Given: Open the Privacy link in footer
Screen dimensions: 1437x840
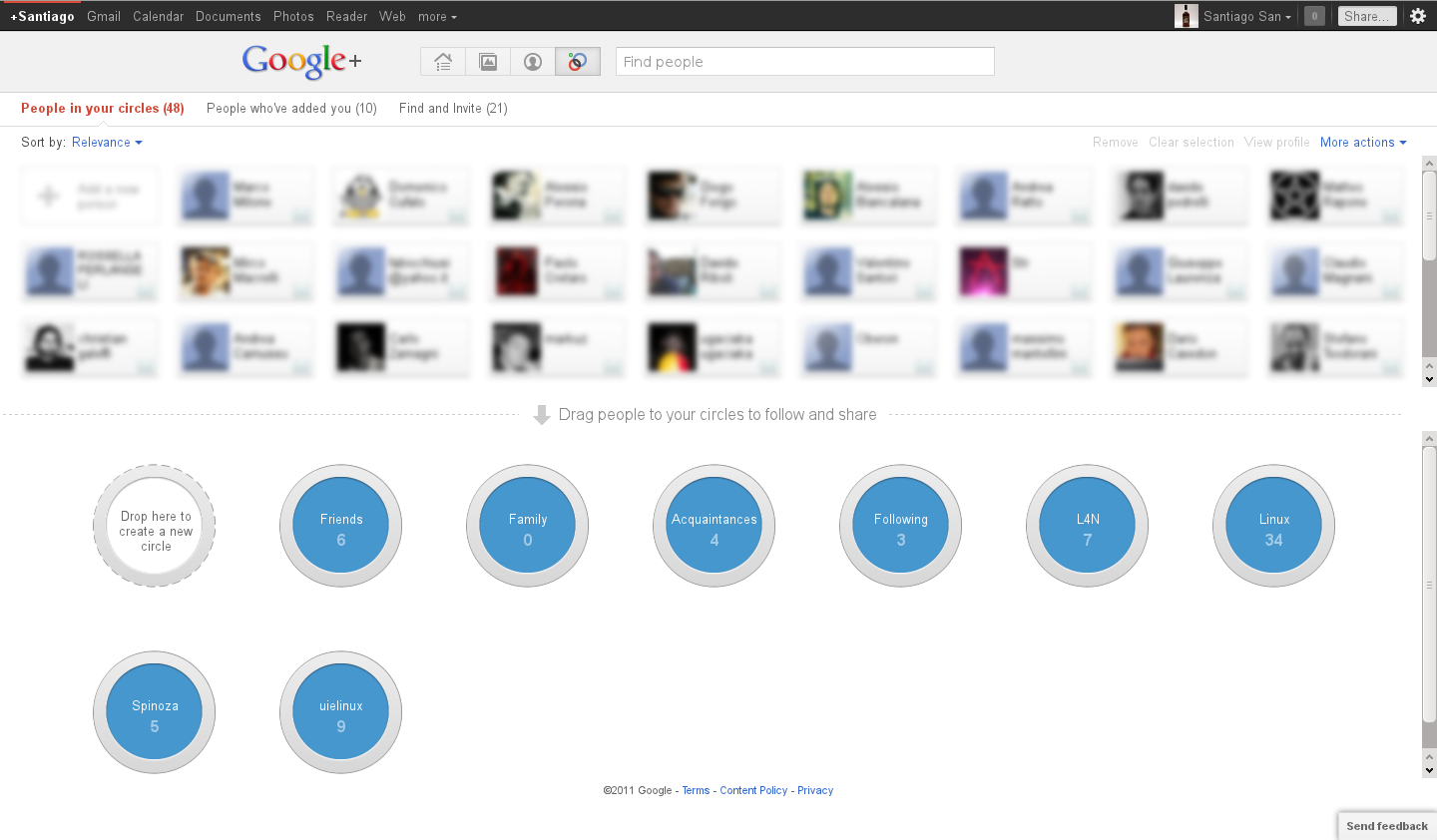Looking at the screenshot, I should pos(815,790).
